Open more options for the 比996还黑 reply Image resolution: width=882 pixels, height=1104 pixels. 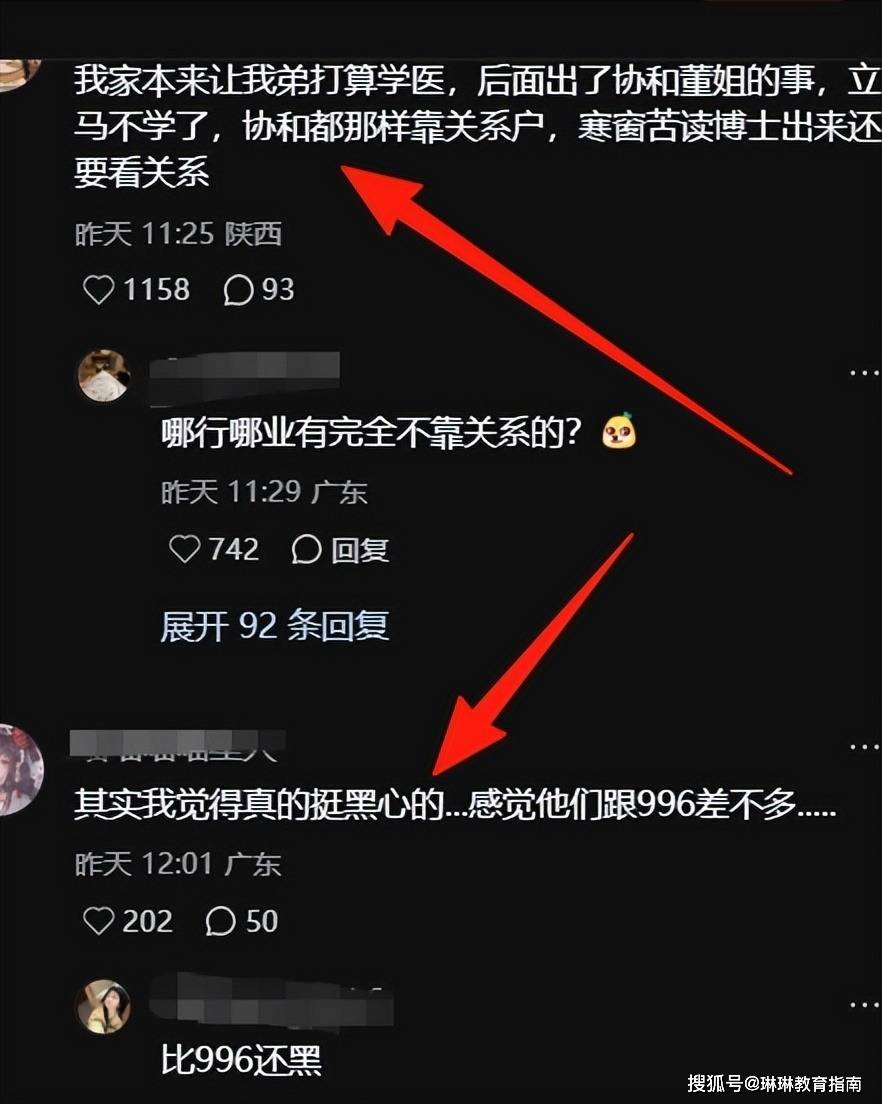(864, 1005)
